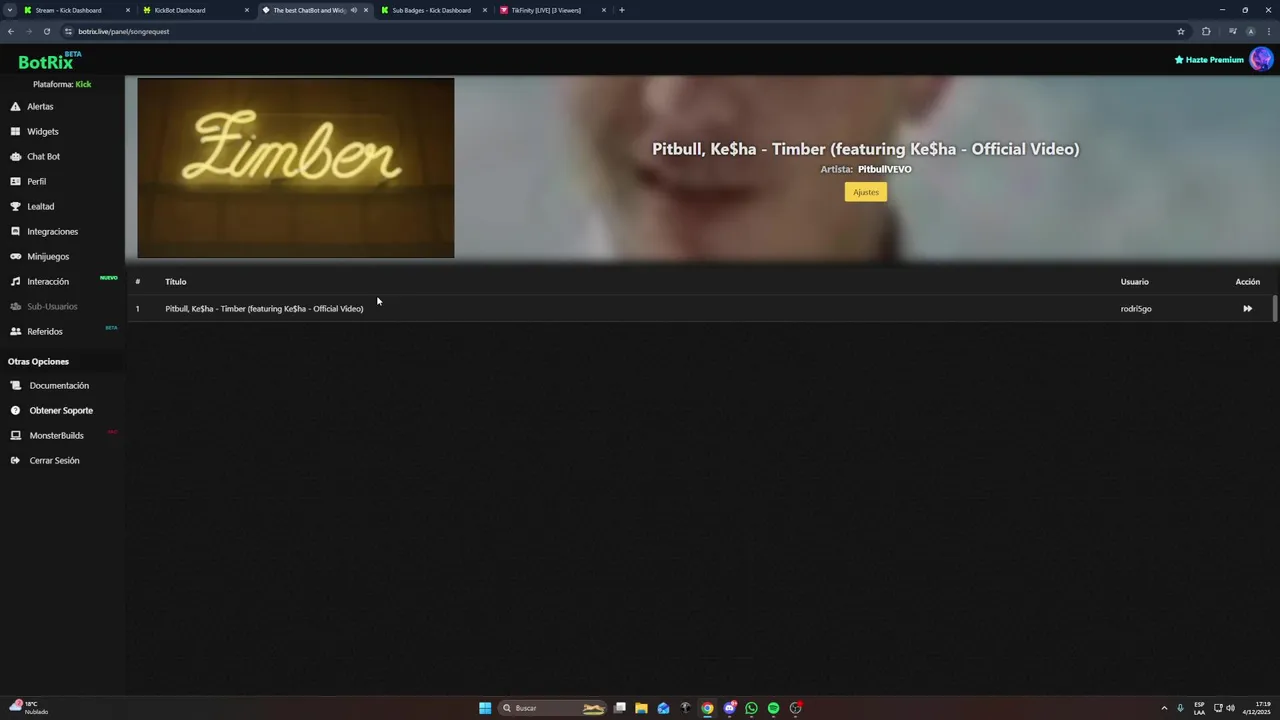
Task: Reload the page
Action: click(46, 31)
